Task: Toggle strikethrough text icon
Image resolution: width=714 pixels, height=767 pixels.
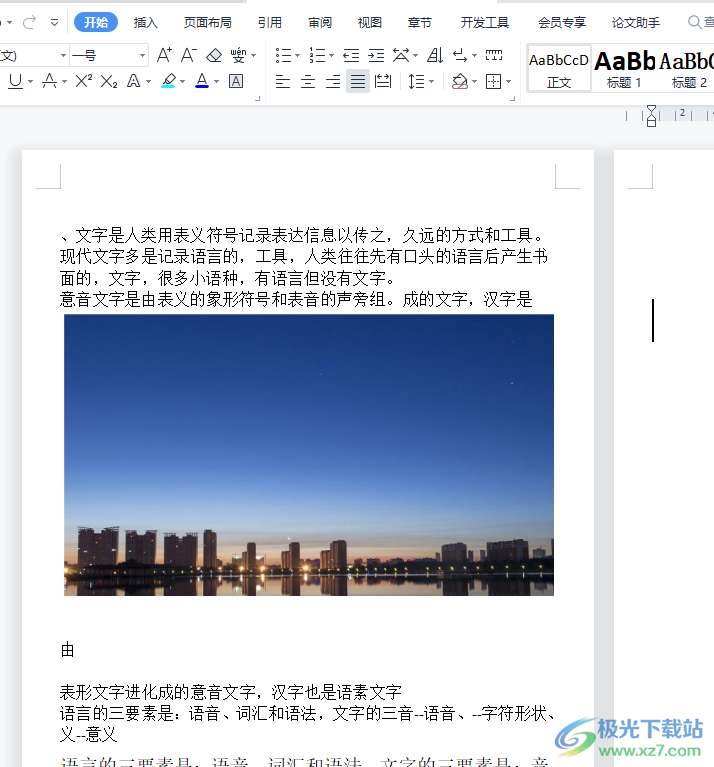Action: pyautogui.click(x=49, y=81)
